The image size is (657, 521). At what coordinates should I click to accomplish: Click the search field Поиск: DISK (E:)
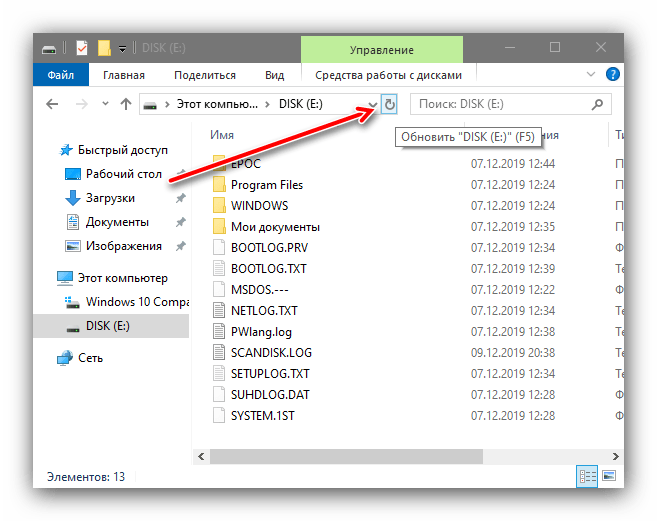point(511,104)
